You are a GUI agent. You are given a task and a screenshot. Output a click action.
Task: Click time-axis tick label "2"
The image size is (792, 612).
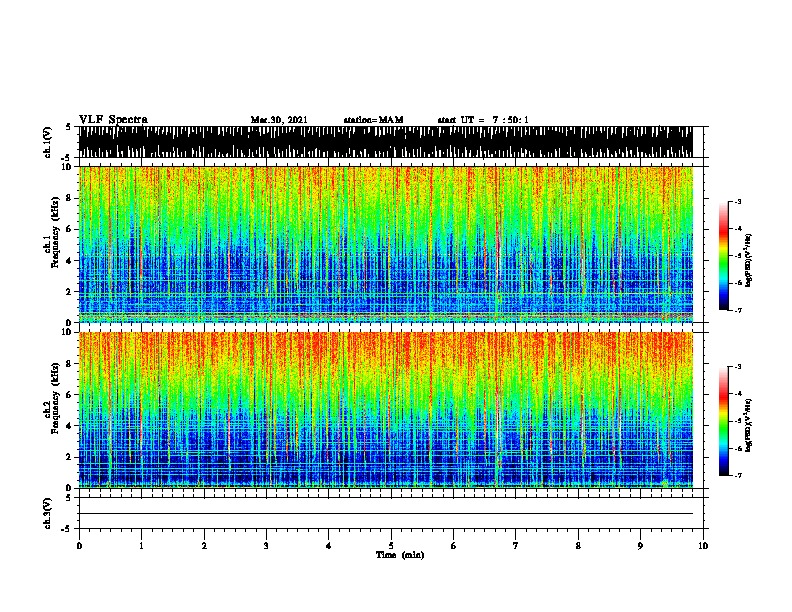204,546
